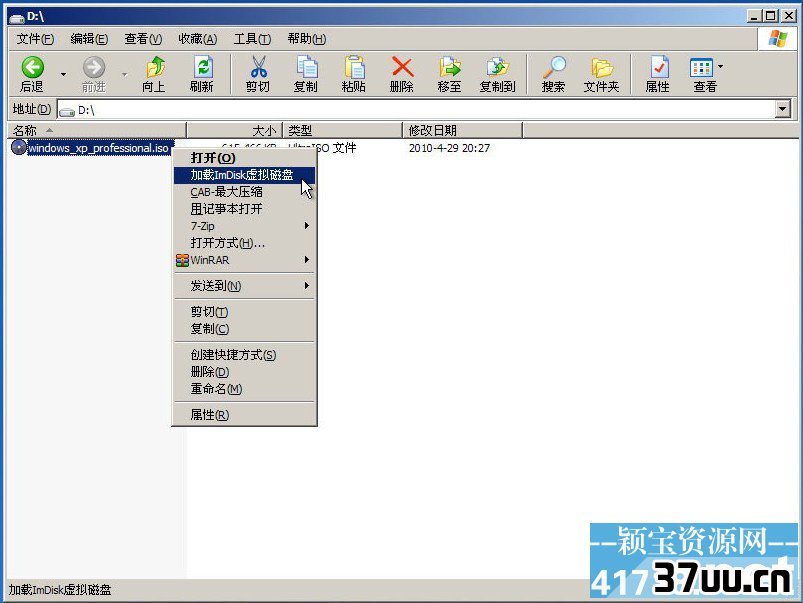803x603 pixels.
Task: Click the date 2010-4-29 20:27
Action: [449, 148]
